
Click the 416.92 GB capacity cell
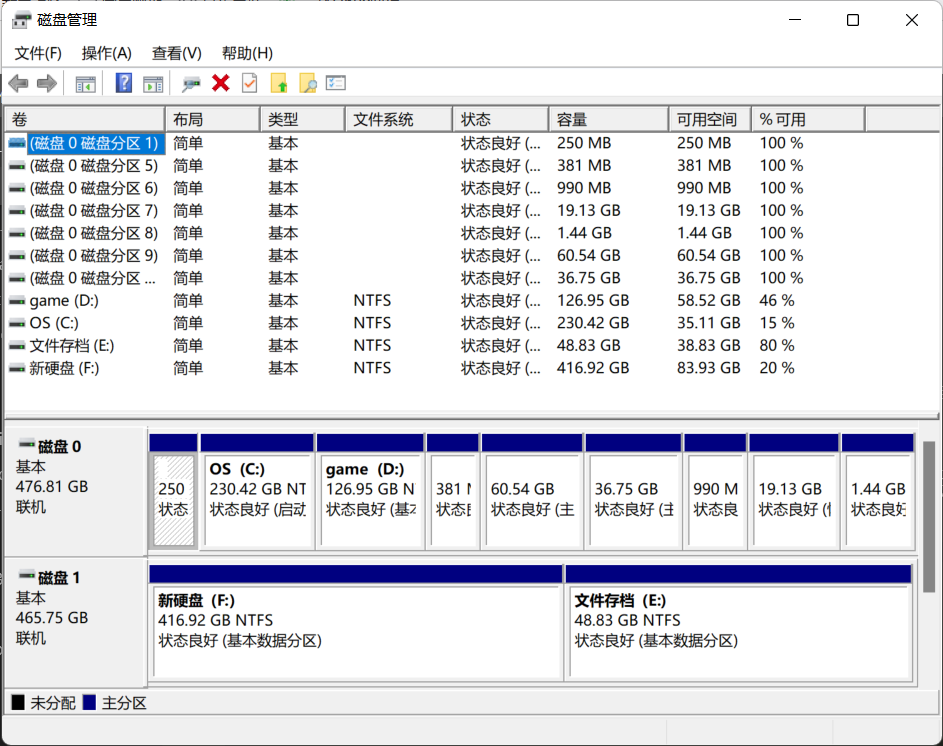pyautogui.click(x=593, y=368)
